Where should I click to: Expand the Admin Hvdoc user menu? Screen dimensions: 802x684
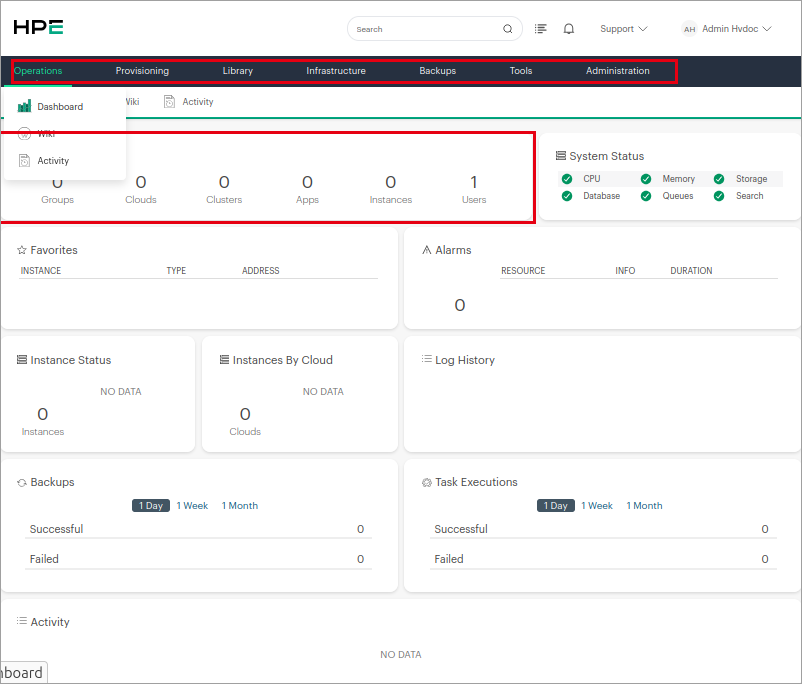737,29
